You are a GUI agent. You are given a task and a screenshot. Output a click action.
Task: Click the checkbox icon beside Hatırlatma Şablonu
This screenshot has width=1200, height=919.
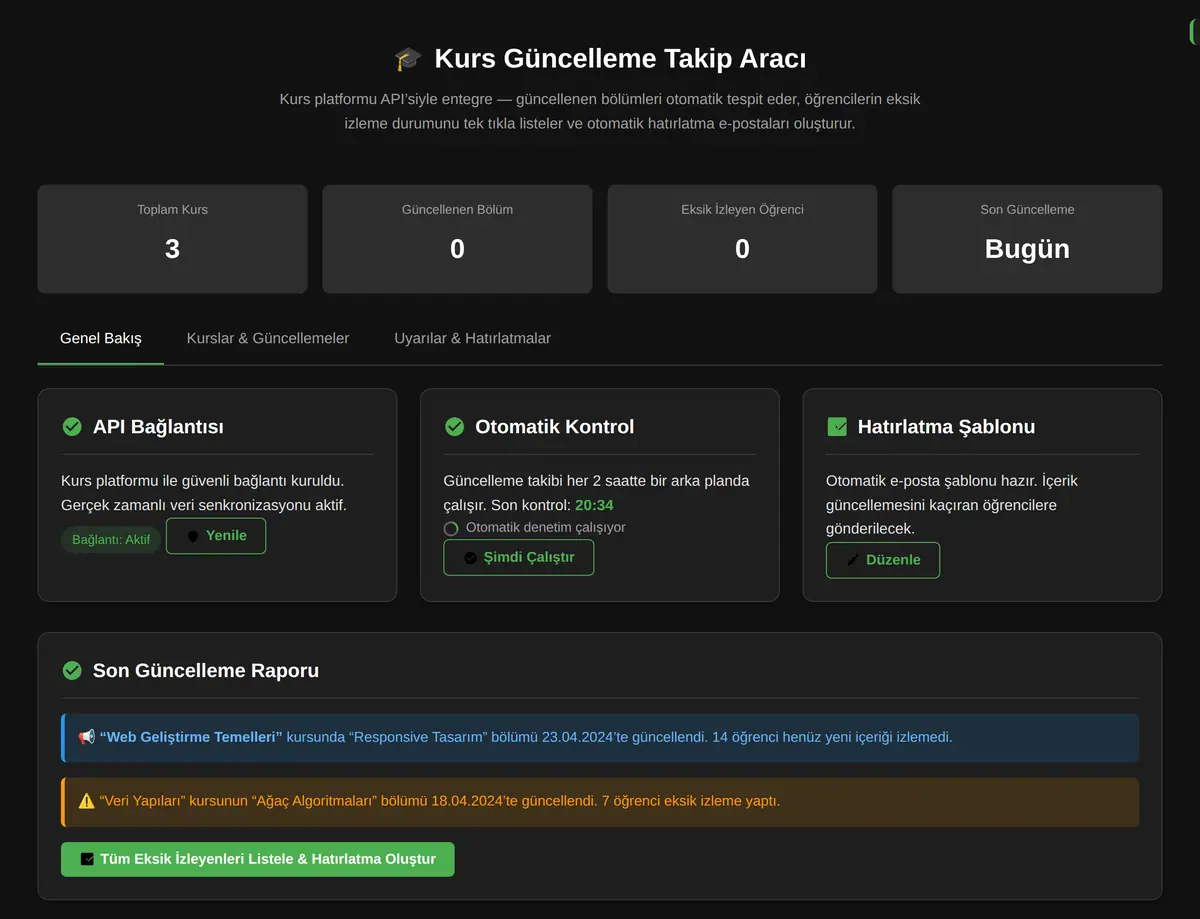pos(837,427)
